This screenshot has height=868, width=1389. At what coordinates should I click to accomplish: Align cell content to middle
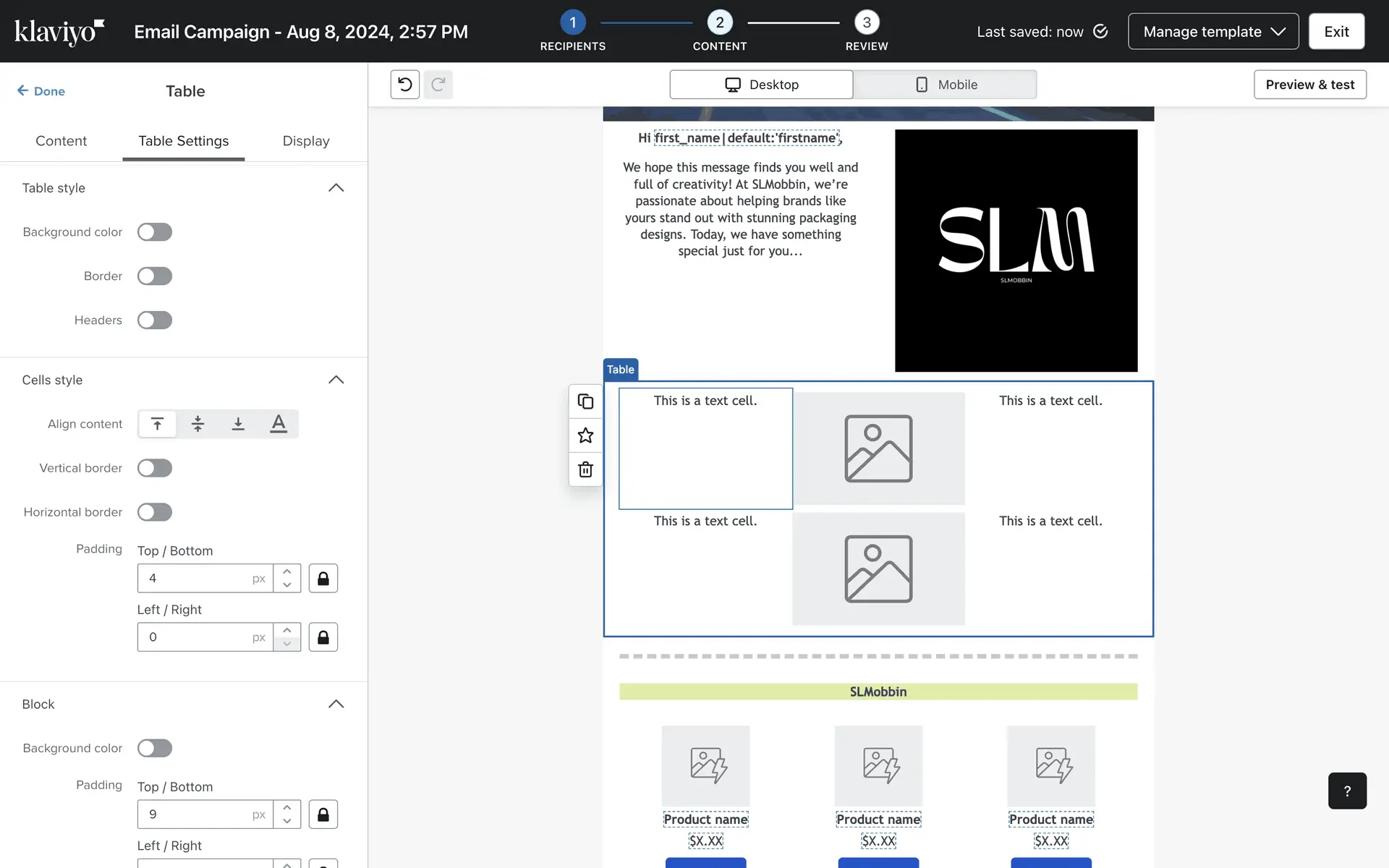[197, 424]
